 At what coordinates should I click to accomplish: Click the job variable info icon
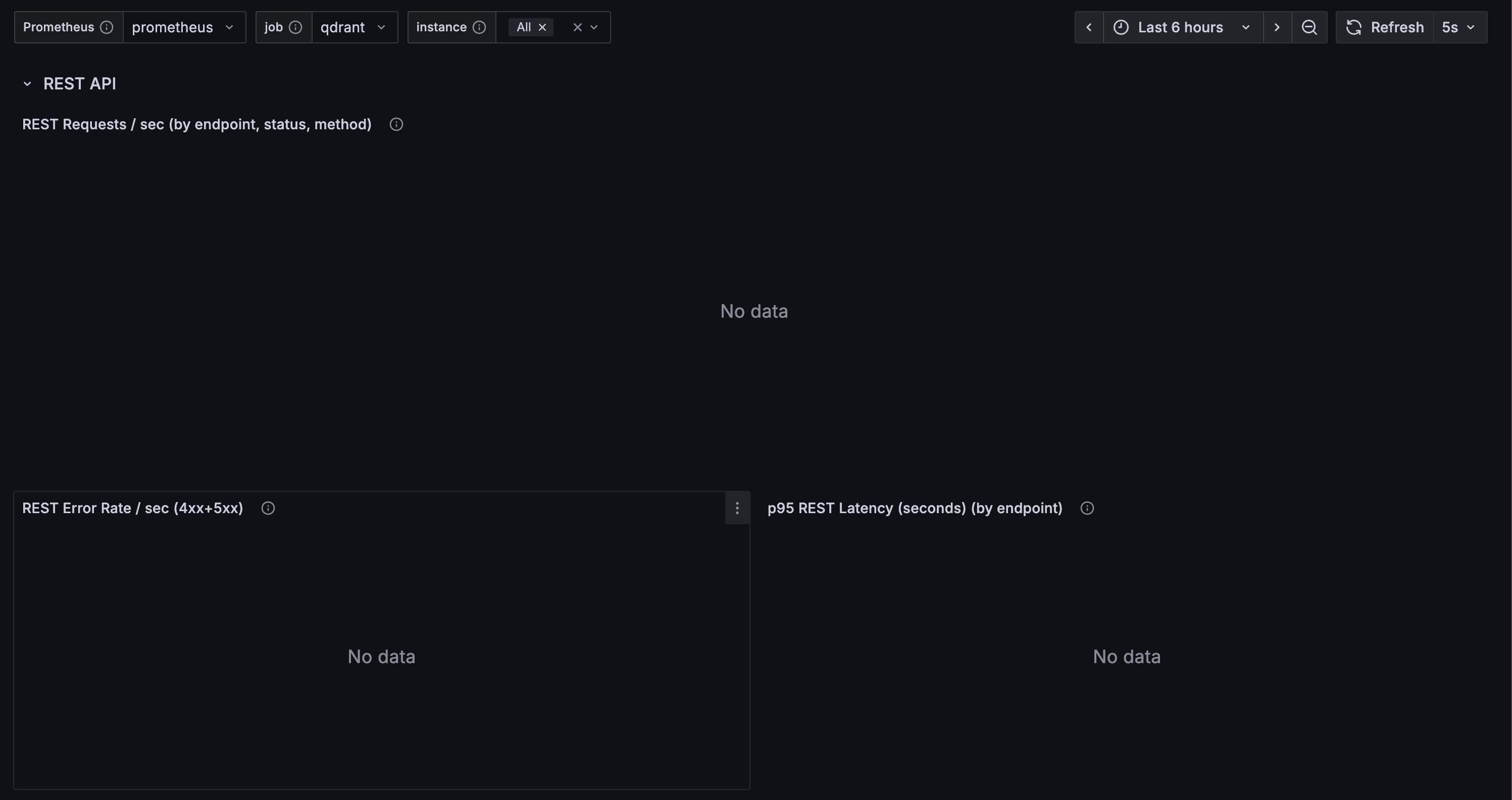pos(296,28)
